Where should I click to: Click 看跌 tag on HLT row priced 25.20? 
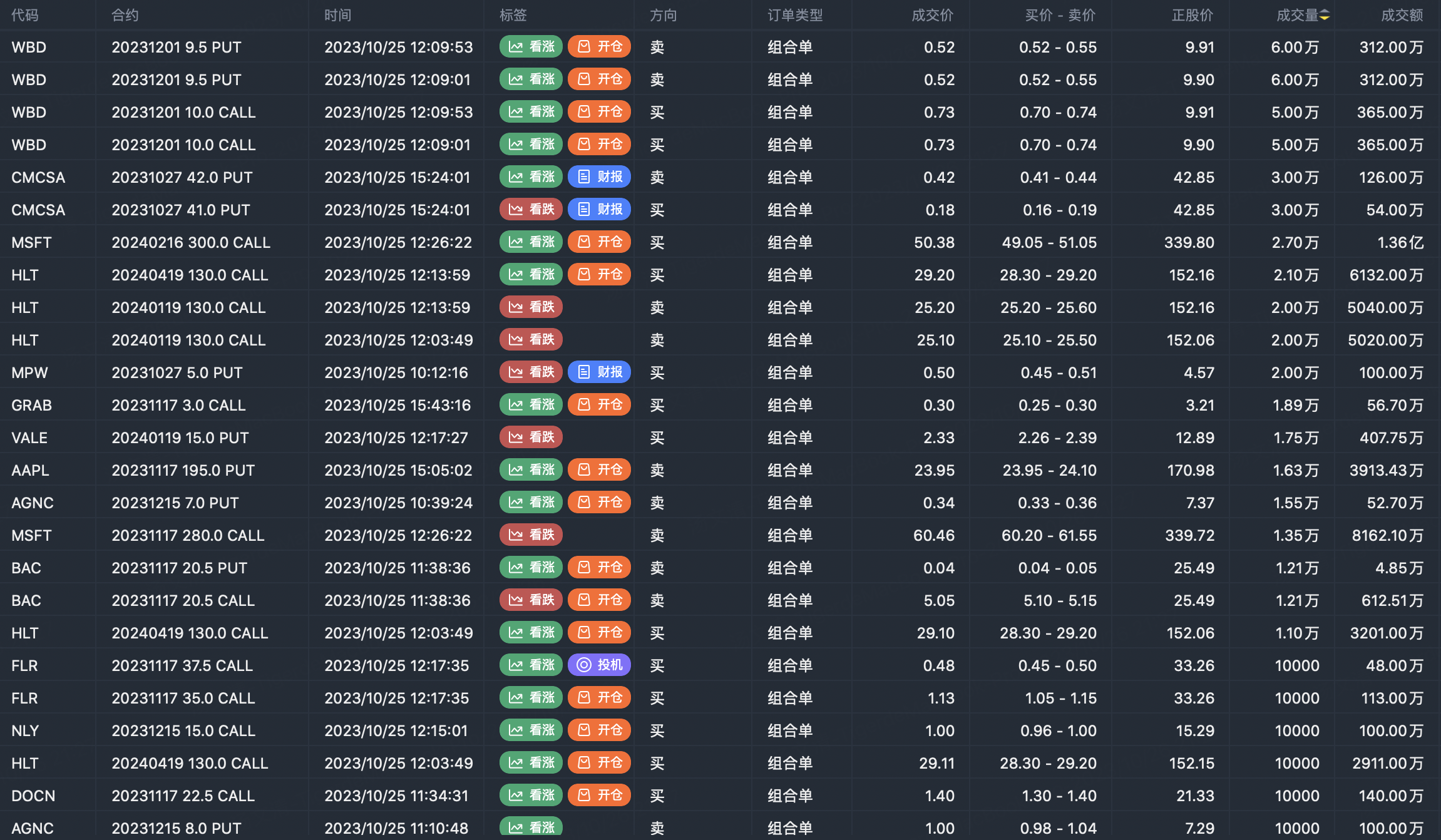click(x=531, y=307)
